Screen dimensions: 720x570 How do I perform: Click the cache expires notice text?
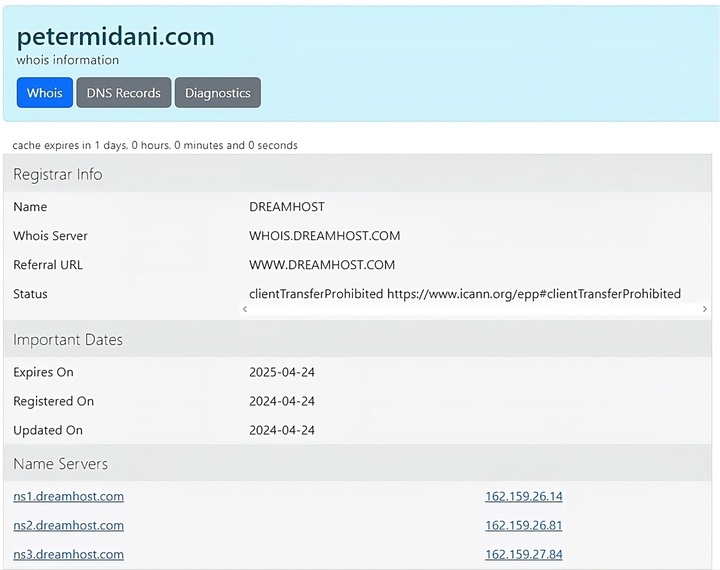click(155, 145)
